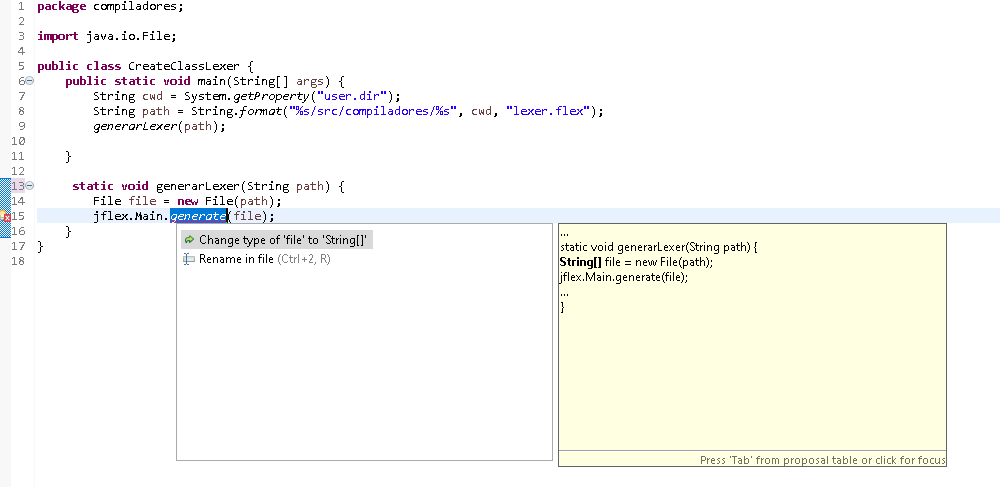Click the rename icon beside Rename in file
The width and height of the screenshot is (1000, 487).
(x=189, y=259)
